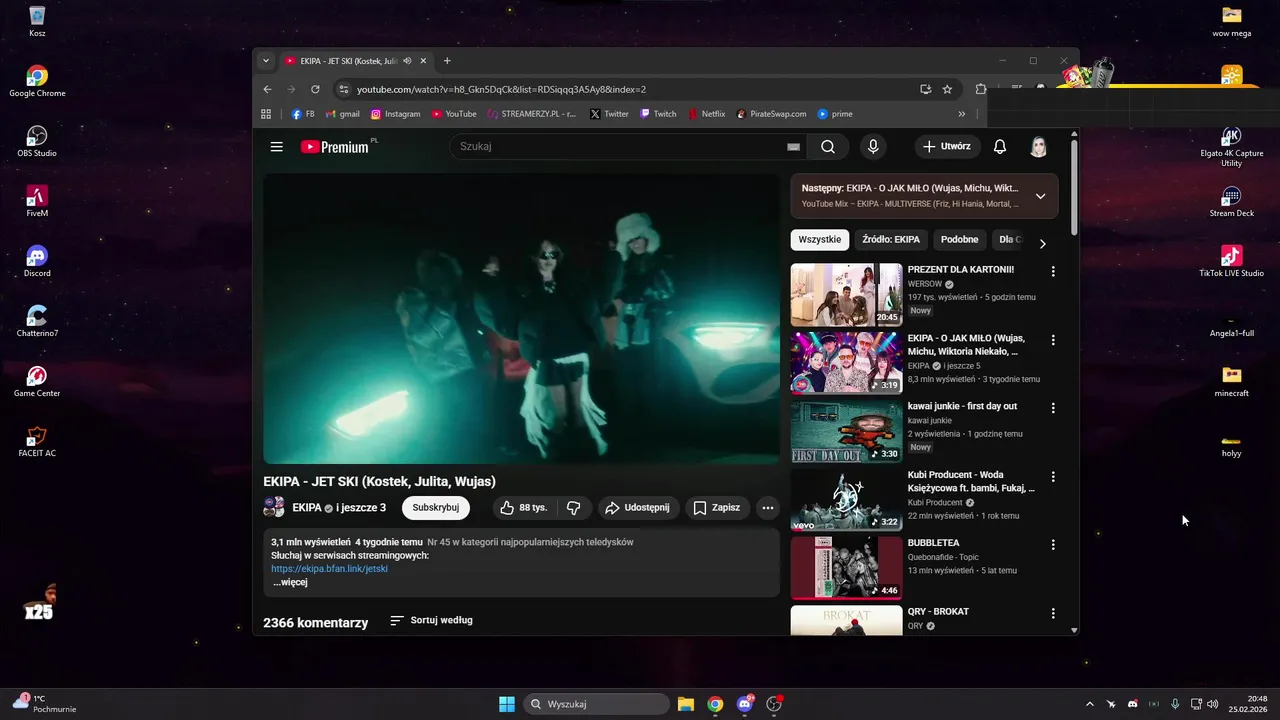
Task: Open options menu for EKIPA - O JAK MIŁO
Action: click(x=1053, y=340)
